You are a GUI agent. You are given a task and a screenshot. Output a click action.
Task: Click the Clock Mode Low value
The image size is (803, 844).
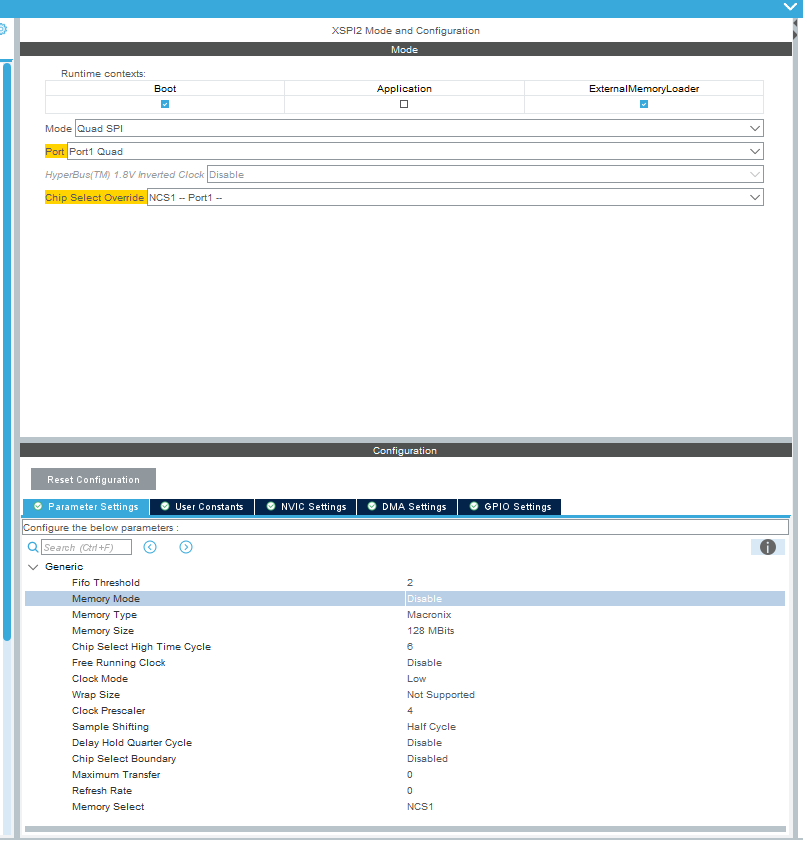click(x=417, y=679)
